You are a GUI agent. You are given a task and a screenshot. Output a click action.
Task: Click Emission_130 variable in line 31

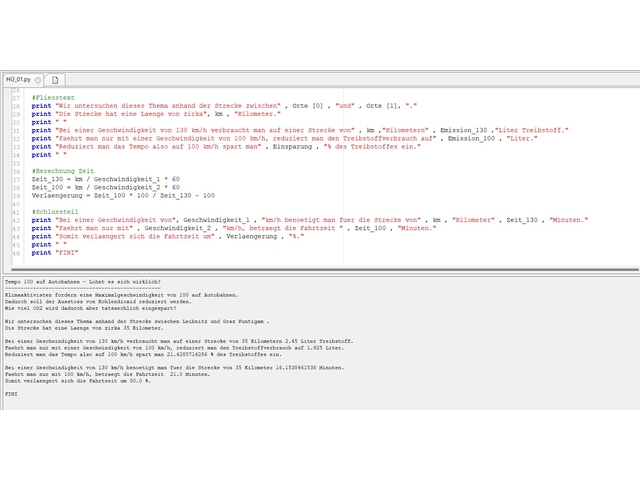464,130
